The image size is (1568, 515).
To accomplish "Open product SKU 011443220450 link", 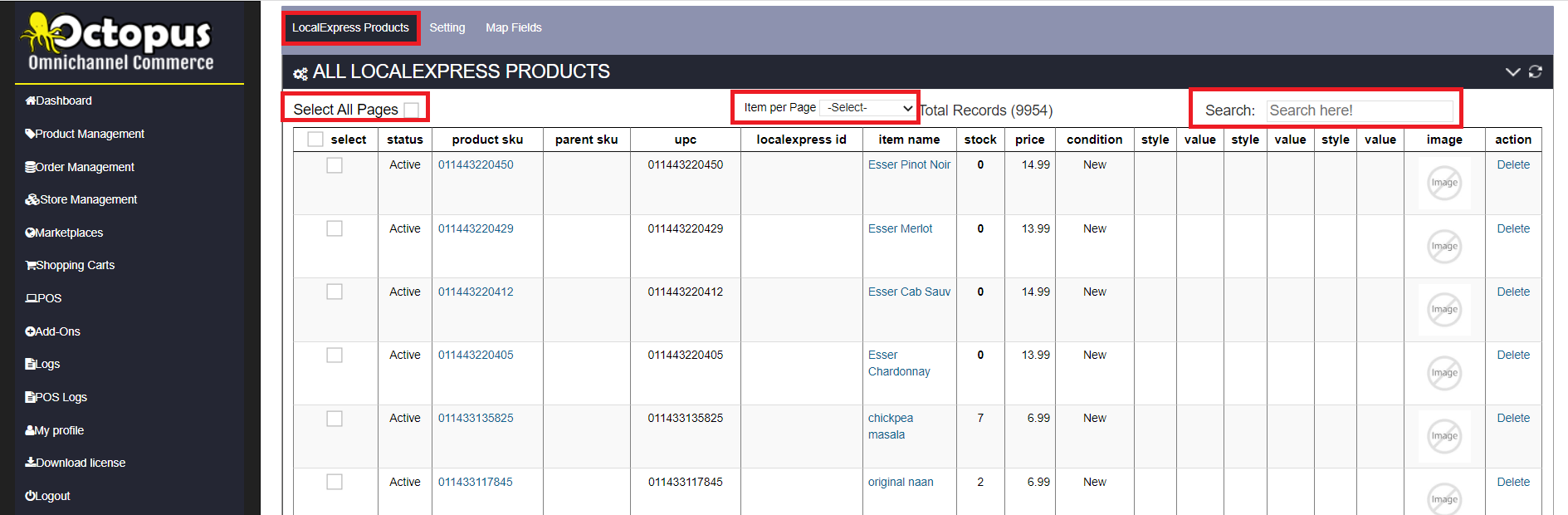I will pyautogui.click(x=476, y=164).
